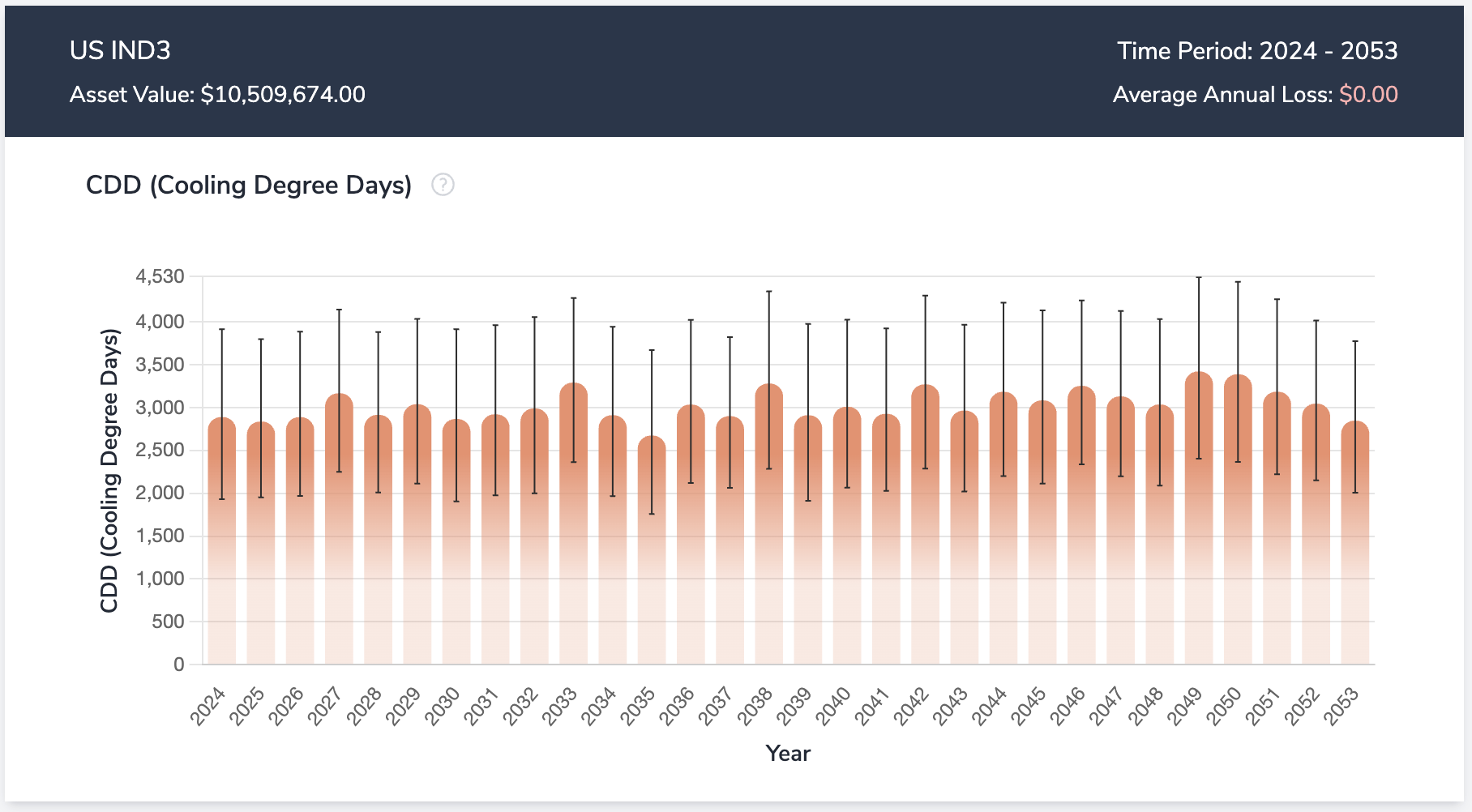Click the 2038 bar in the chart
The image size is (1472, 812).
(769, 524)
